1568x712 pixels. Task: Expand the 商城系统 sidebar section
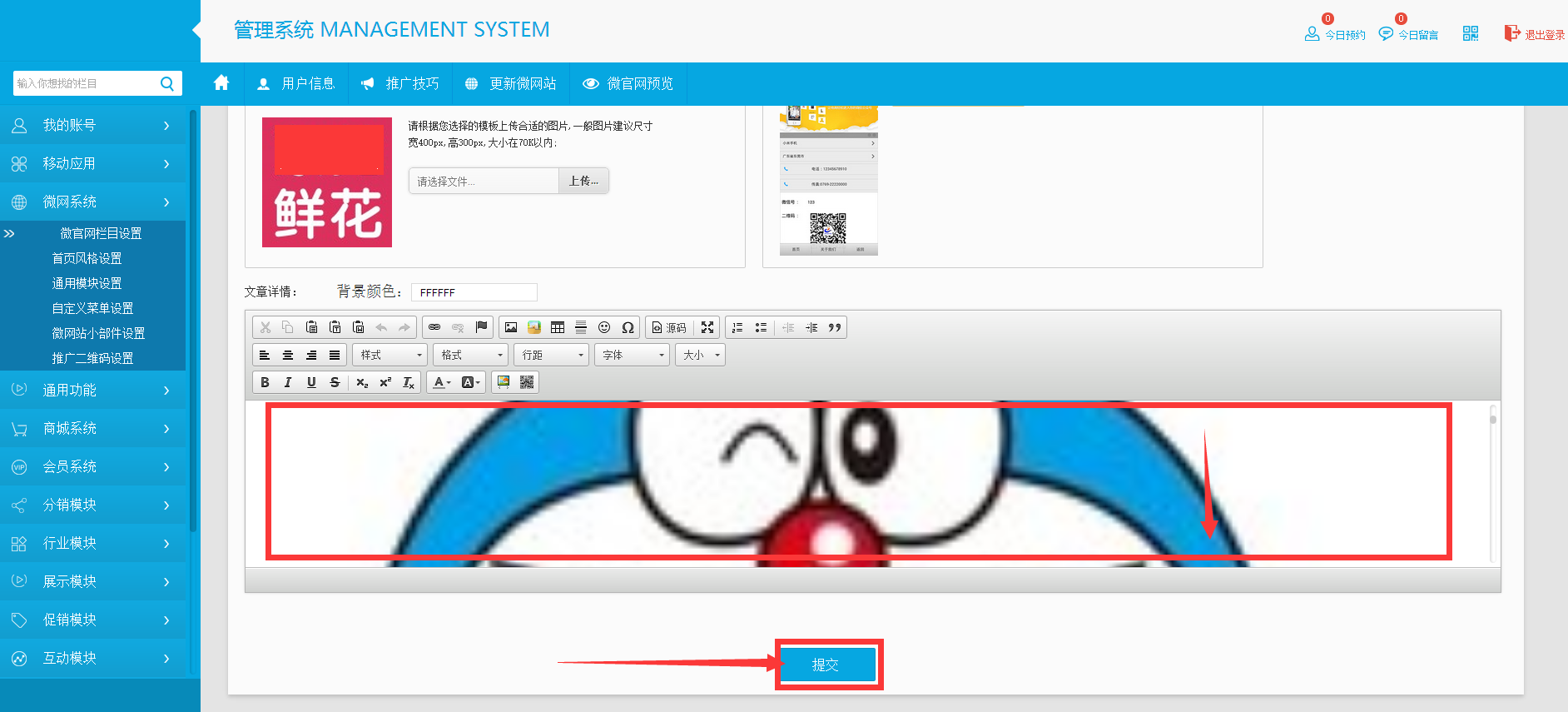point(92,429)
